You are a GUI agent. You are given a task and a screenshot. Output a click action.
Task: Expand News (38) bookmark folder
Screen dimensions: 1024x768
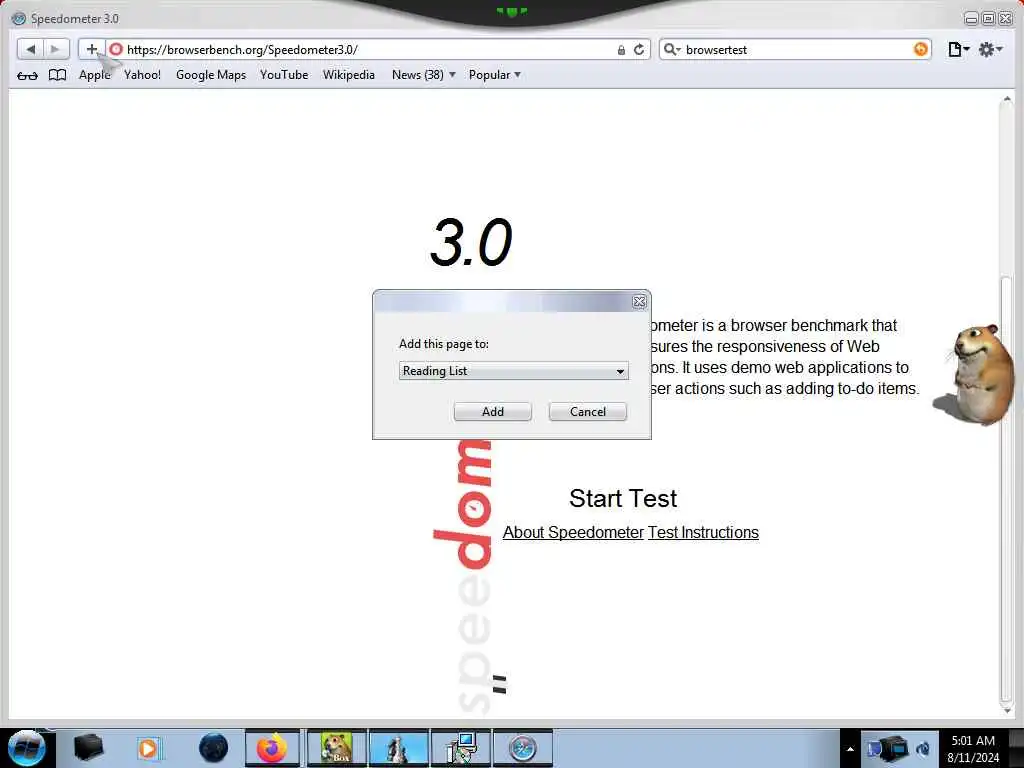click(423, 75)
